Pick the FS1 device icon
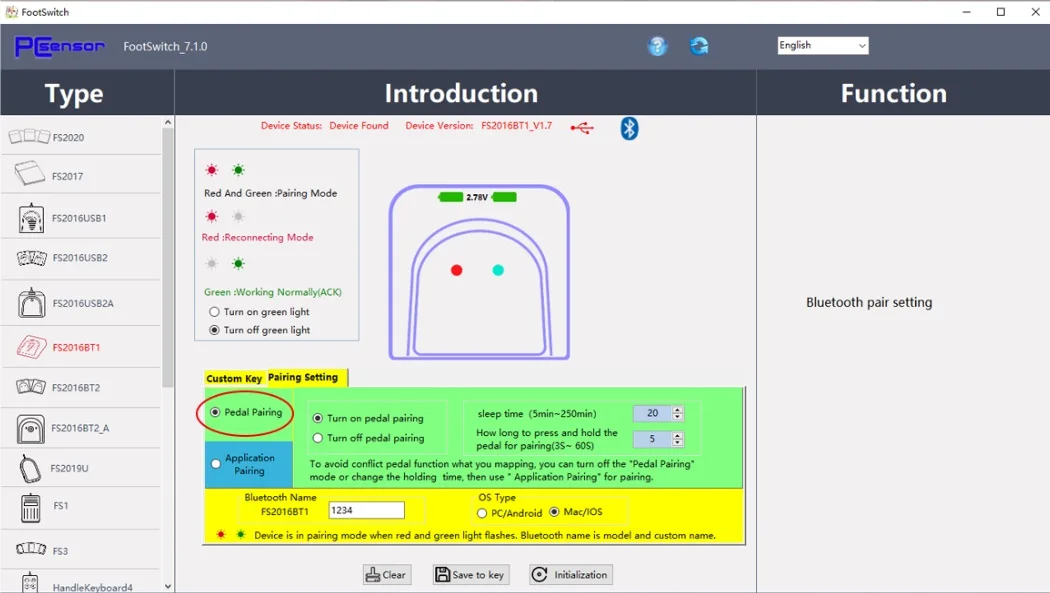This screenshot has width=1050, height=593. 30,507
